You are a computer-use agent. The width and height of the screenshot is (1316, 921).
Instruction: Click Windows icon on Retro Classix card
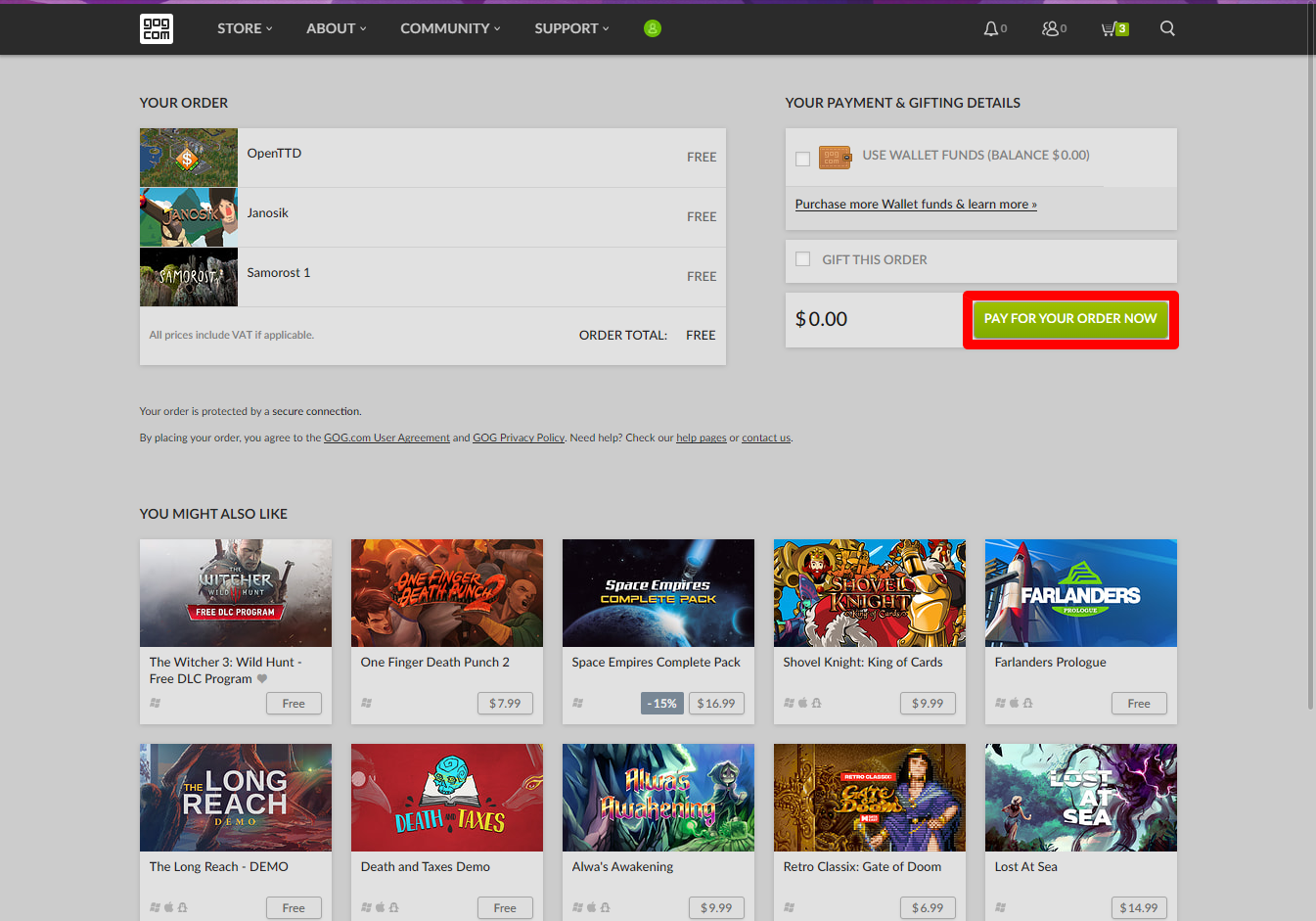point(790,907)
